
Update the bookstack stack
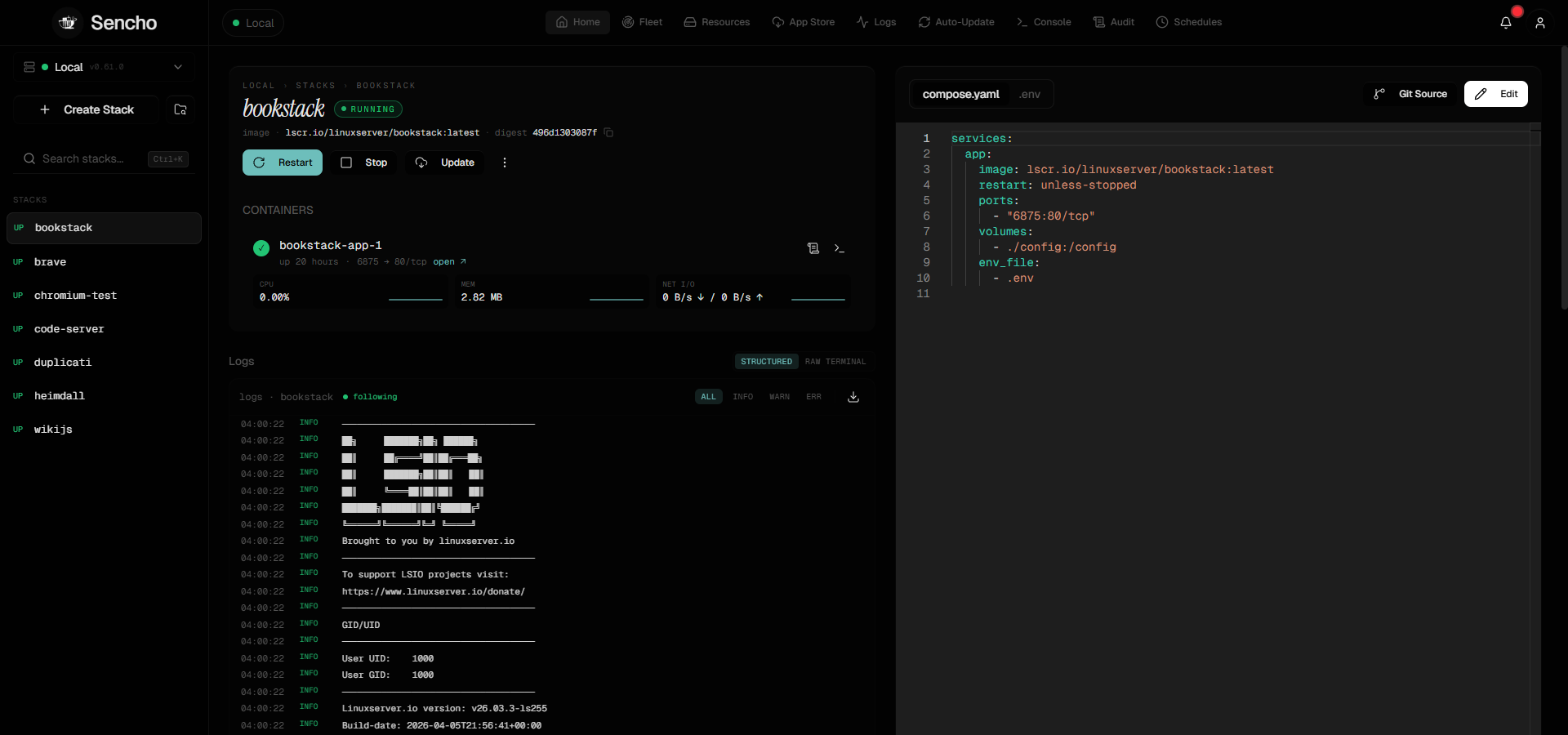pyautogui.click(x=445, y=163)
